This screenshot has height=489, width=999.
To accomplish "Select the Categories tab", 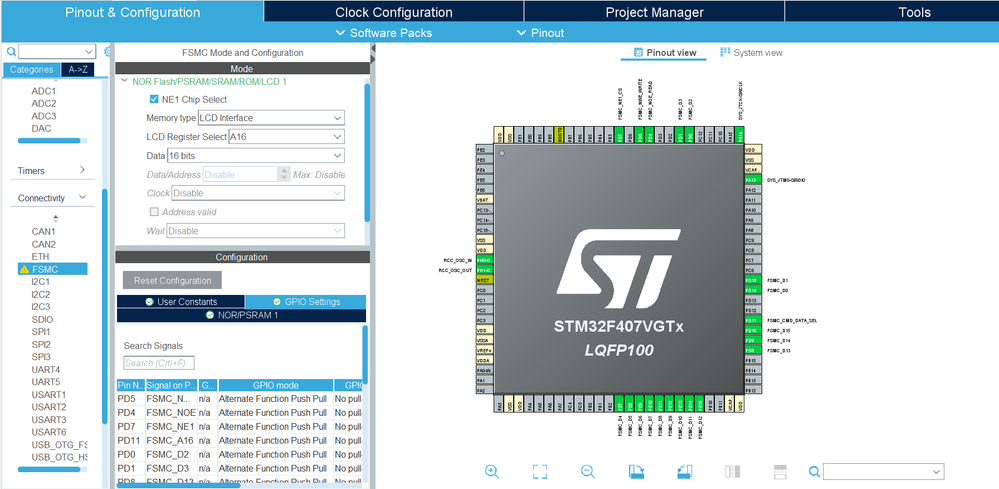I will [x=32, y=69].
